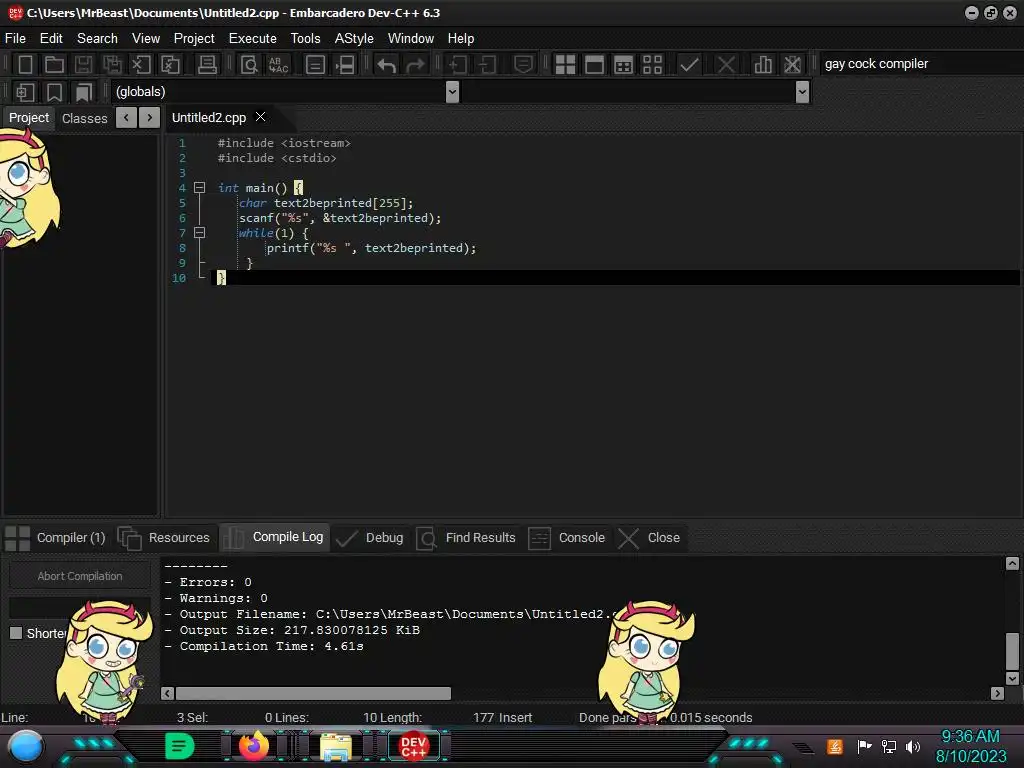Click the Delete Profiling Information icon
Viewport: 1024px width, 768px height.
coord(792,65)
